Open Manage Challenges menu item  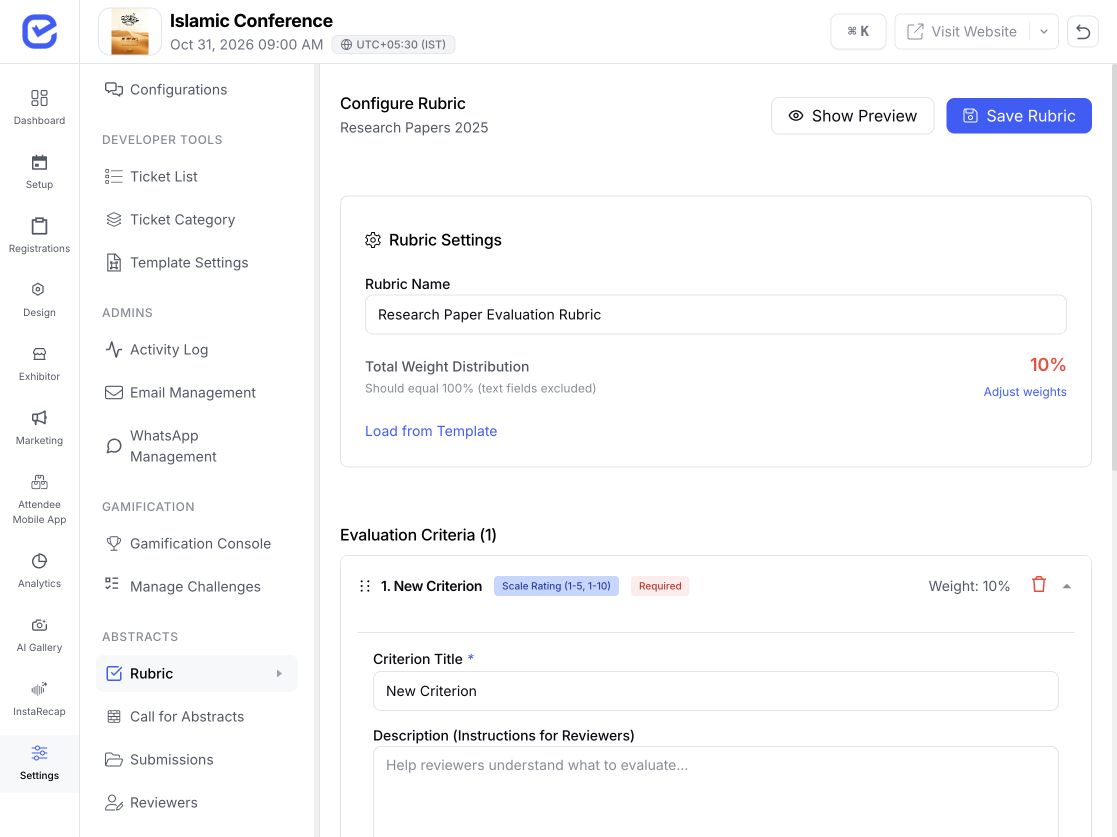182,586
